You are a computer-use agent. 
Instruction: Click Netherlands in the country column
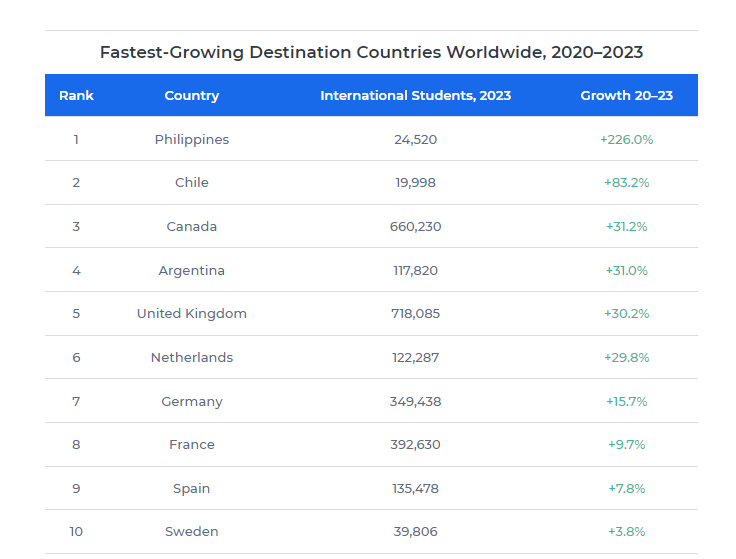pos(191,358)
